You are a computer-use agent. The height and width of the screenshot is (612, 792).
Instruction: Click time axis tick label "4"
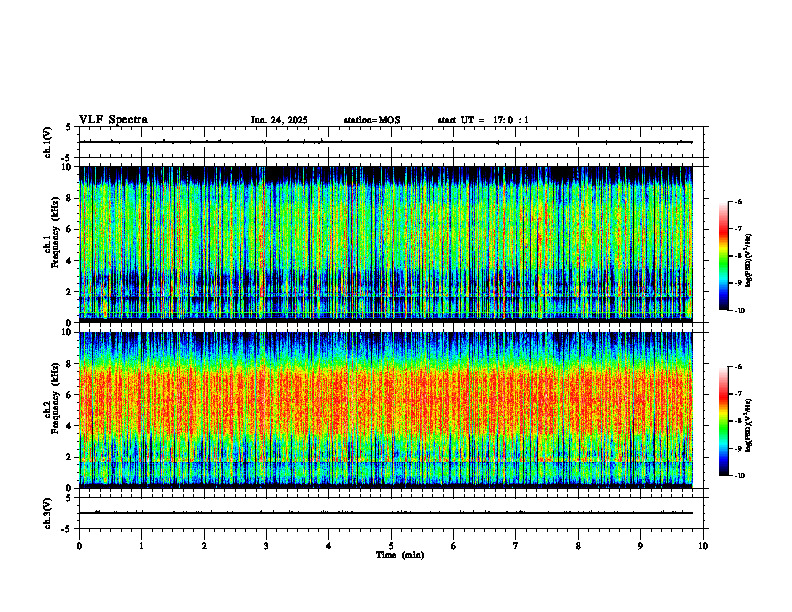328,546
